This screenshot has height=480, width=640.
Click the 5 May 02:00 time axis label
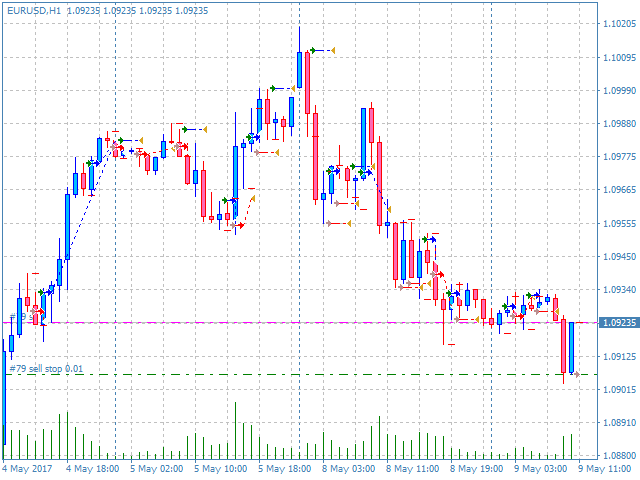[156, 469]
